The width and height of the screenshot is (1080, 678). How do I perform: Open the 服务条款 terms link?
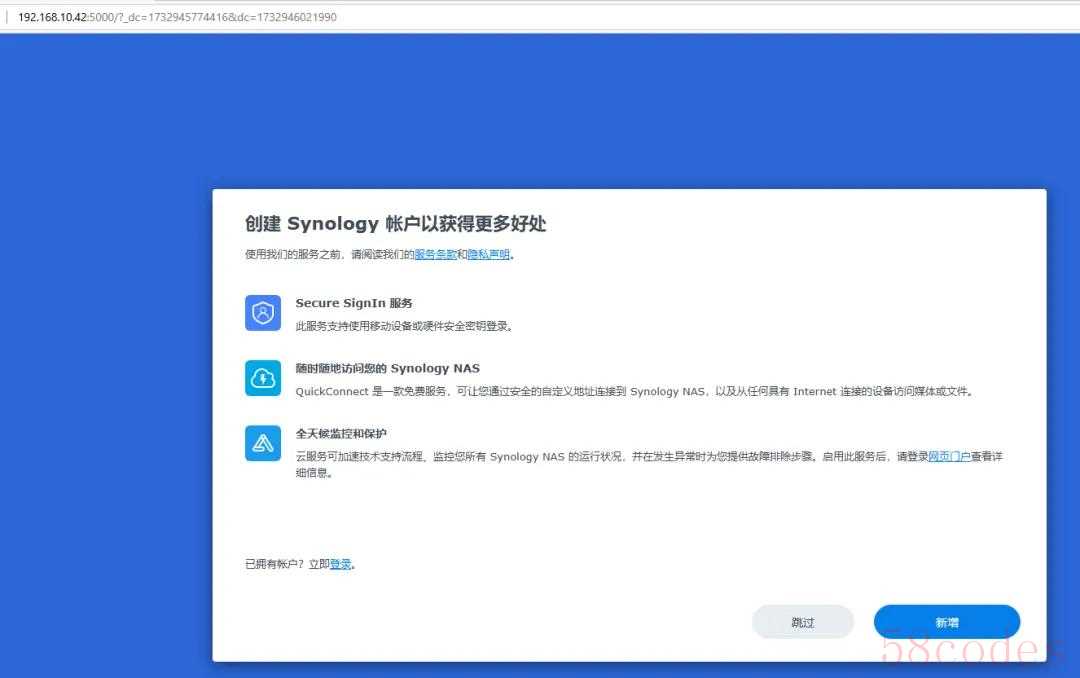435,255
